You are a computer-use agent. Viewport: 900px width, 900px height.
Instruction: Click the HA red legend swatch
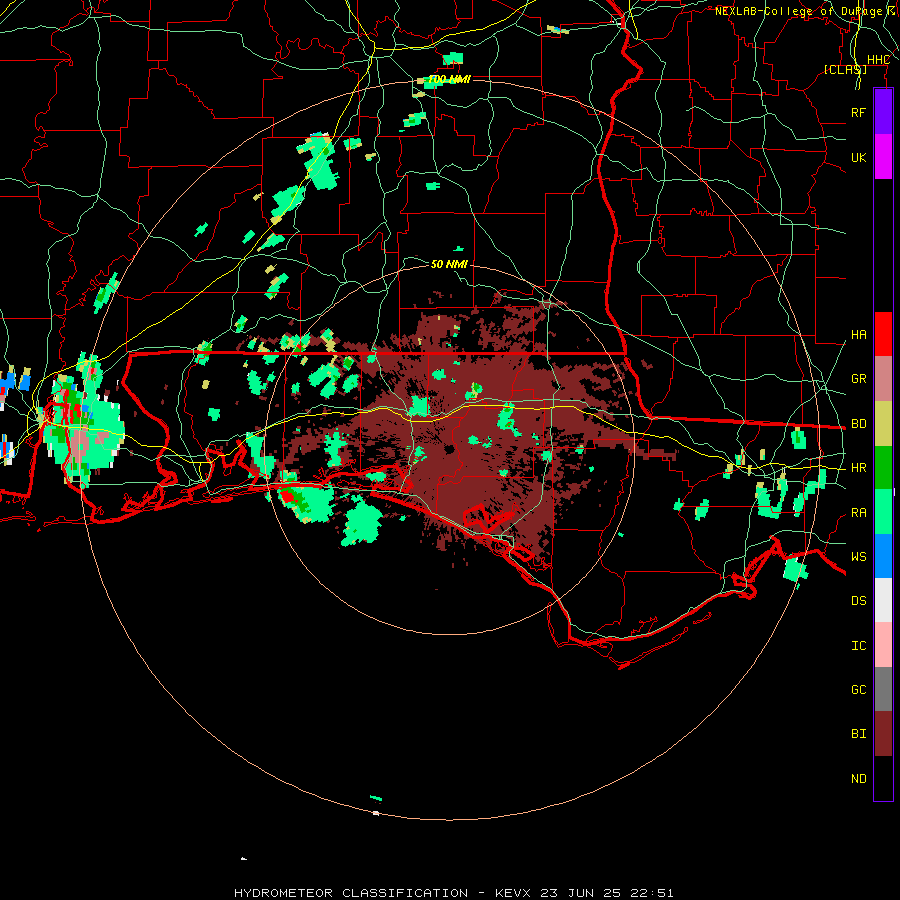pyautogui.click(x=883, y=334)
